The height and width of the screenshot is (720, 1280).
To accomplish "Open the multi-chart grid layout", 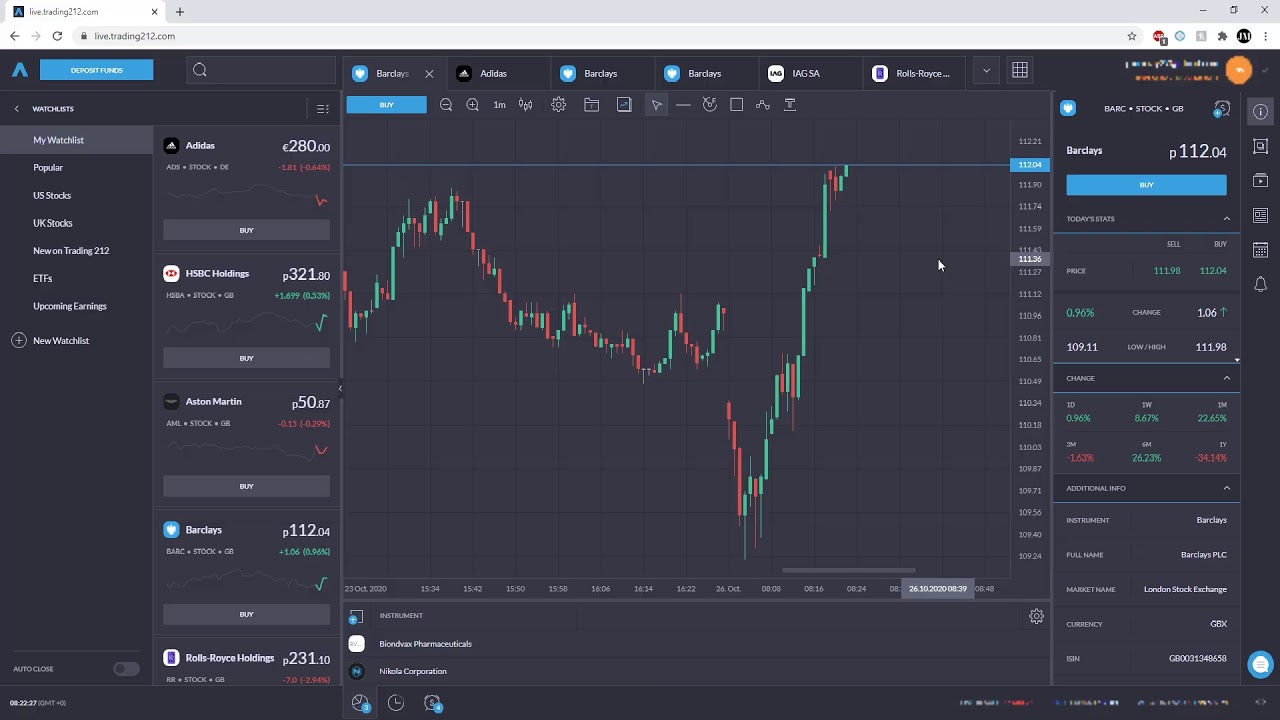I will point(1020,71).
